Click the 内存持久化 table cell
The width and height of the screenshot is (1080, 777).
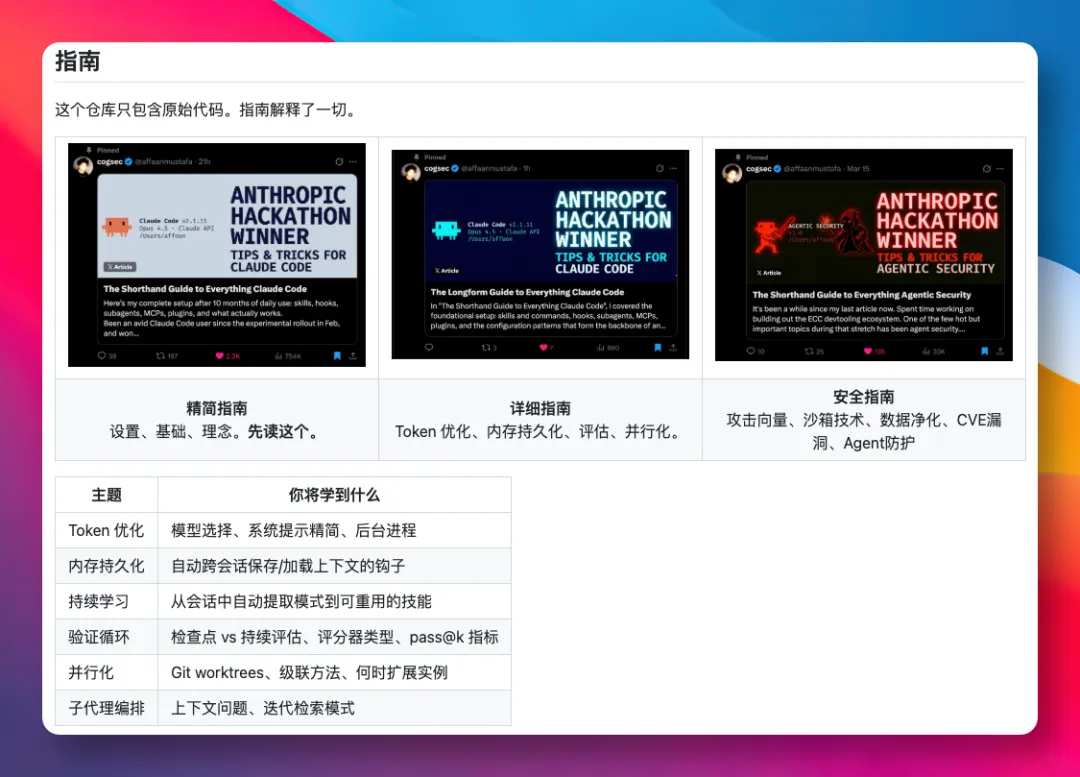coord(107,566)
